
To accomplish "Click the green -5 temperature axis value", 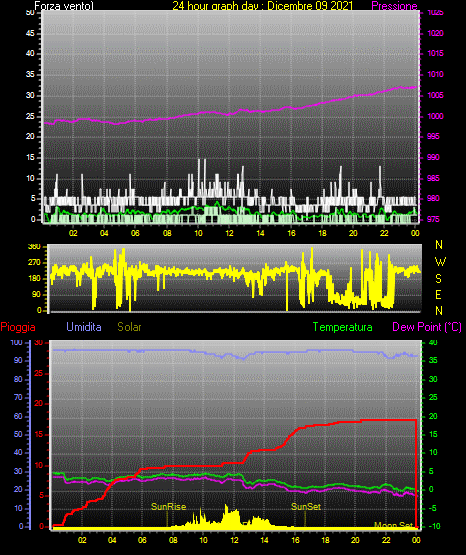I will pos(433,508).
